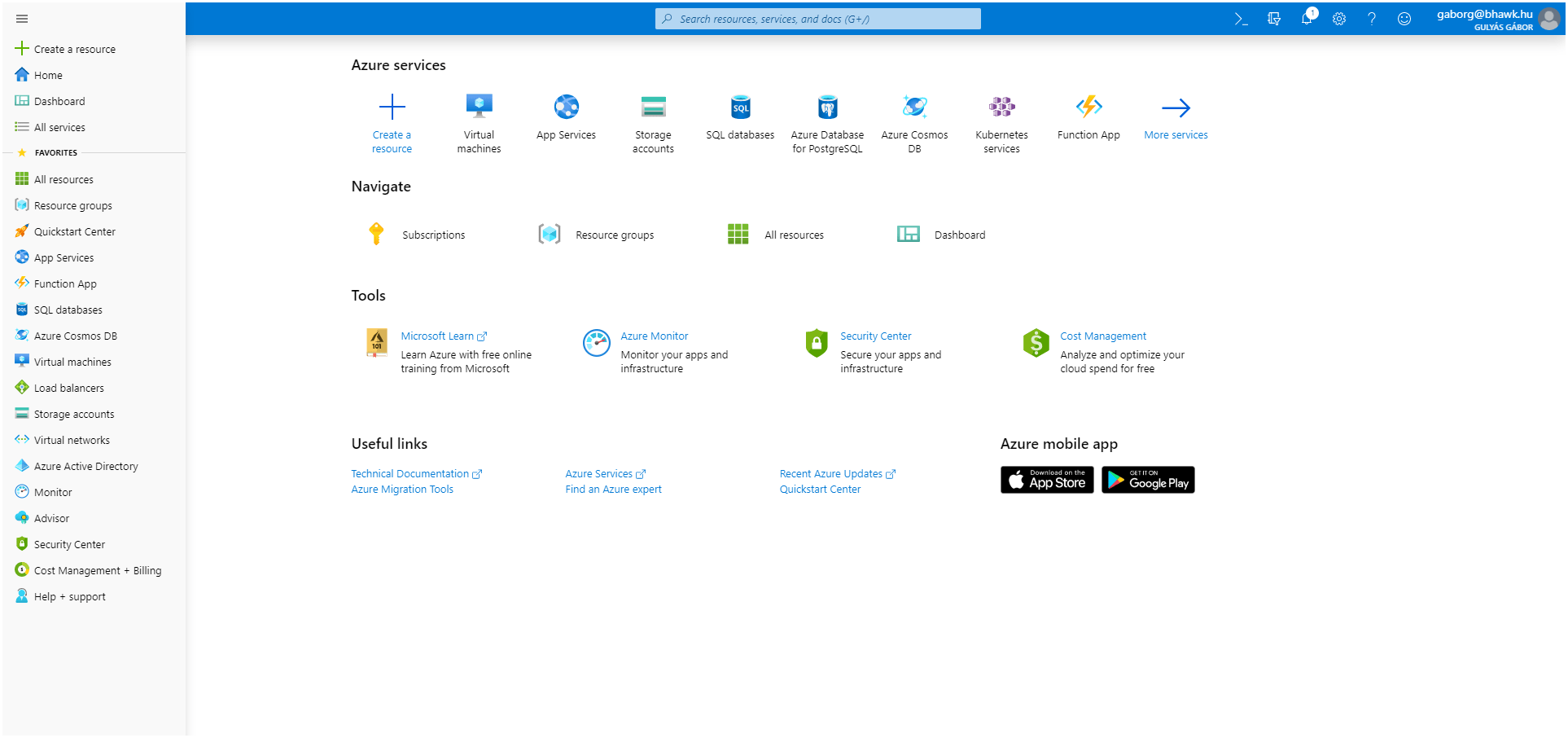Open Advisor in the sidebar

coord(94,518)
